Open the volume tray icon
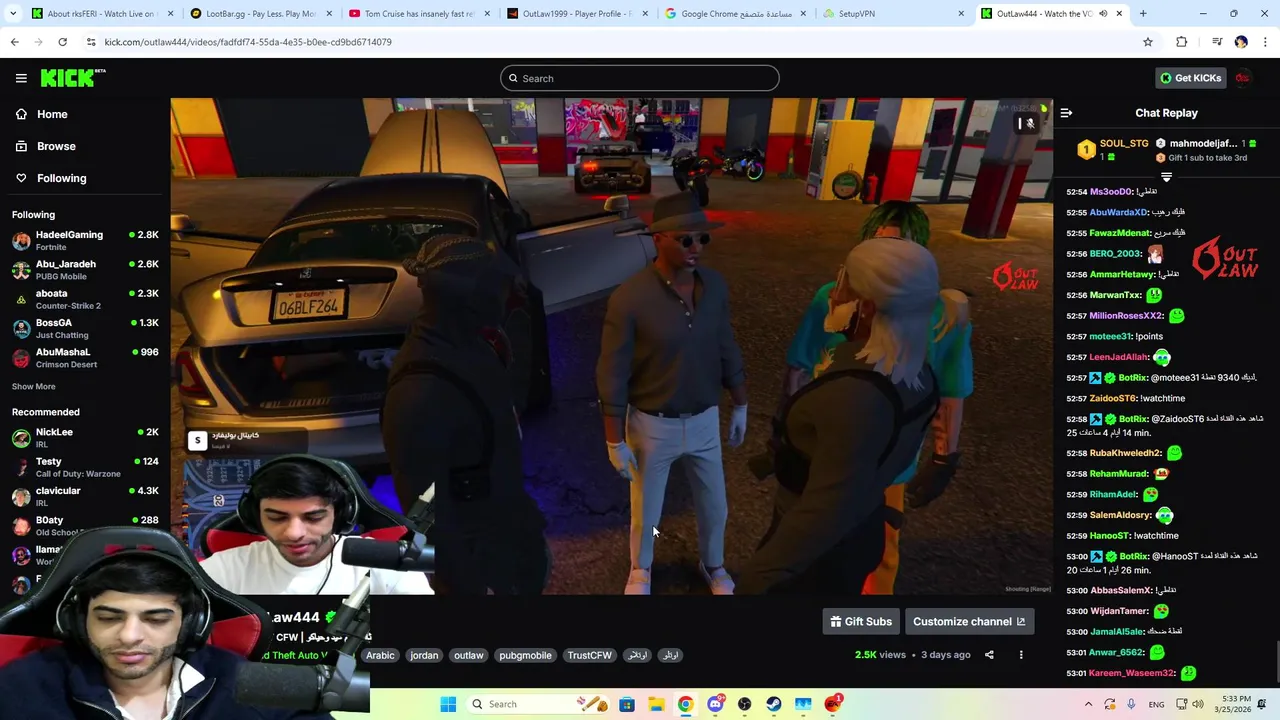The image size is (1280, 720). pyautogui.click(x=1199, y=704)
